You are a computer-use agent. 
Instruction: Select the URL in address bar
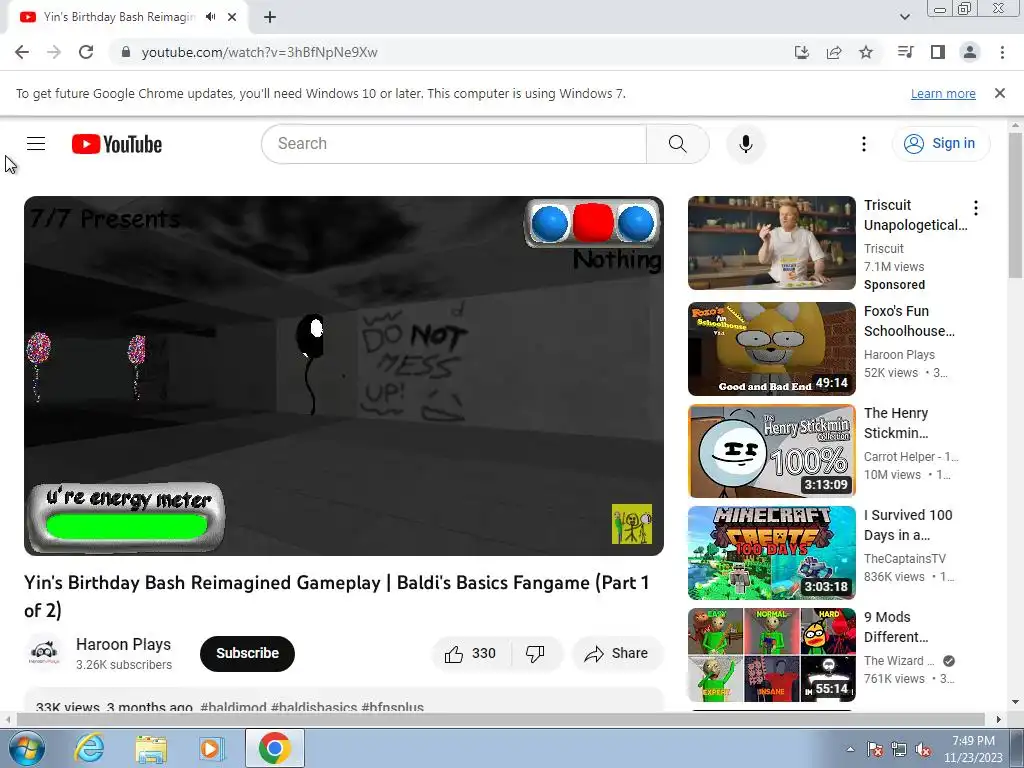pyautogui.click(x=260, y=52)
